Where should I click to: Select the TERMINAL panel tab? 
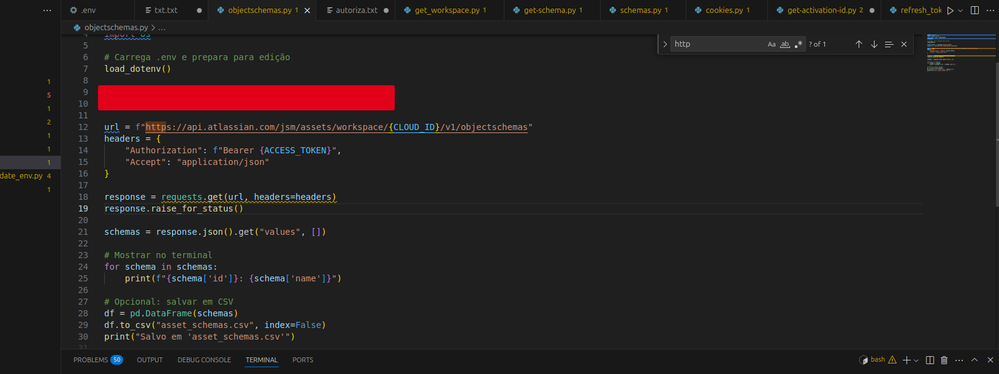[x=261, y=360]
